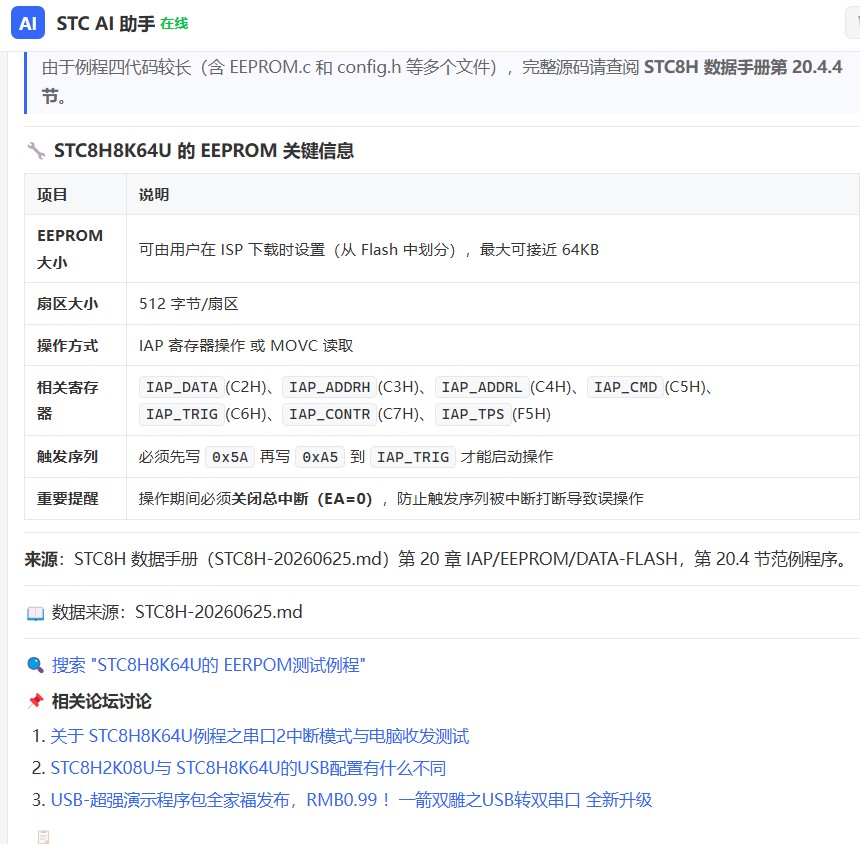The height and width of the screenshot is (844, 860).
Task: Open link comparing STC8H2K08U USB配置
Action: (248, 768)
